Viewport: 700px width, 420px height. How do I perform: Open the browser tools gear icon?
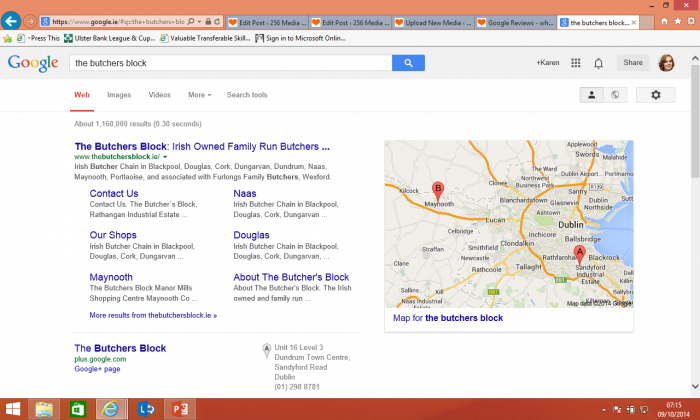tap(691, 21)
